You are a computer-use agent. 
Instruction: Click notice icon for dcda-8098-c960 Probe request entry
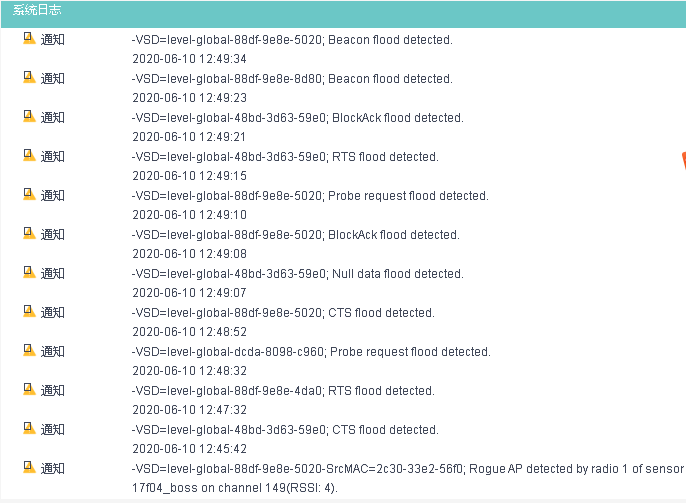point(29,351)
